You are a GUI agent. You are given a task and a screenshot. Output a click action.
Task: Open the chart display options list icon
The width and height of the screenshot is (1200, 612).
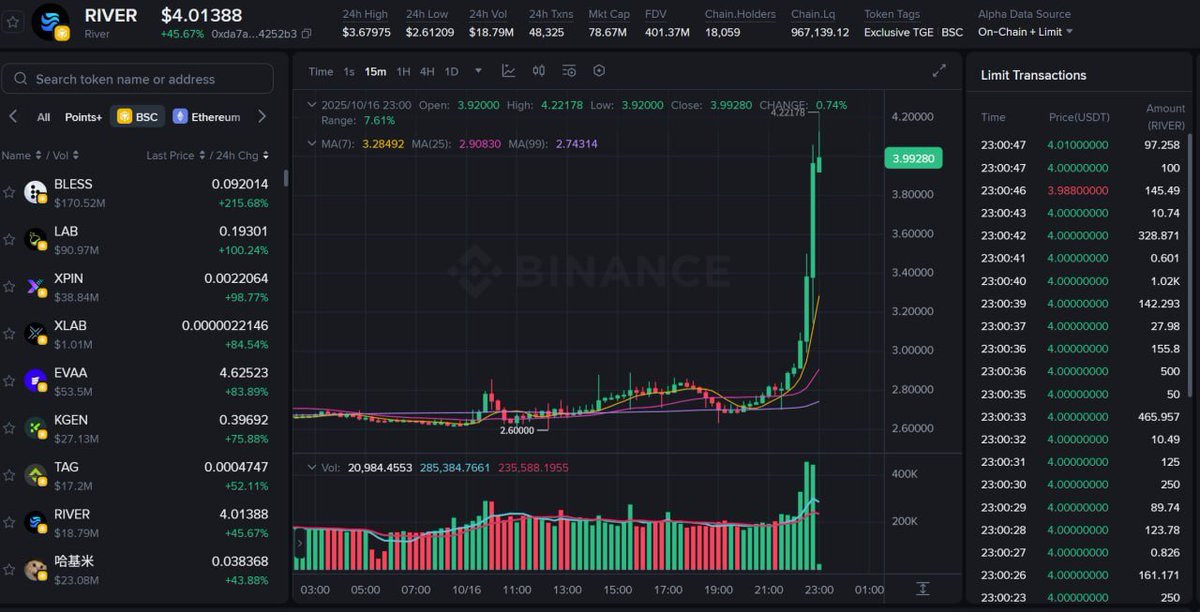point(569,71)
